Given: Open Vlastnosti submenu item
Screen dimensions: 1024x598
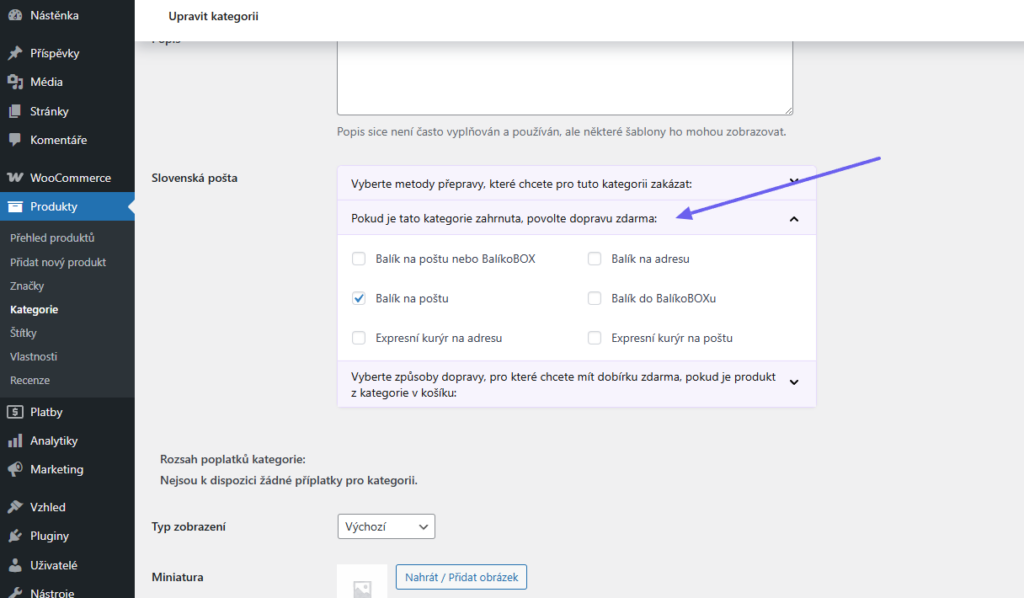Looking at the screenshot, I should click(33, 356).
